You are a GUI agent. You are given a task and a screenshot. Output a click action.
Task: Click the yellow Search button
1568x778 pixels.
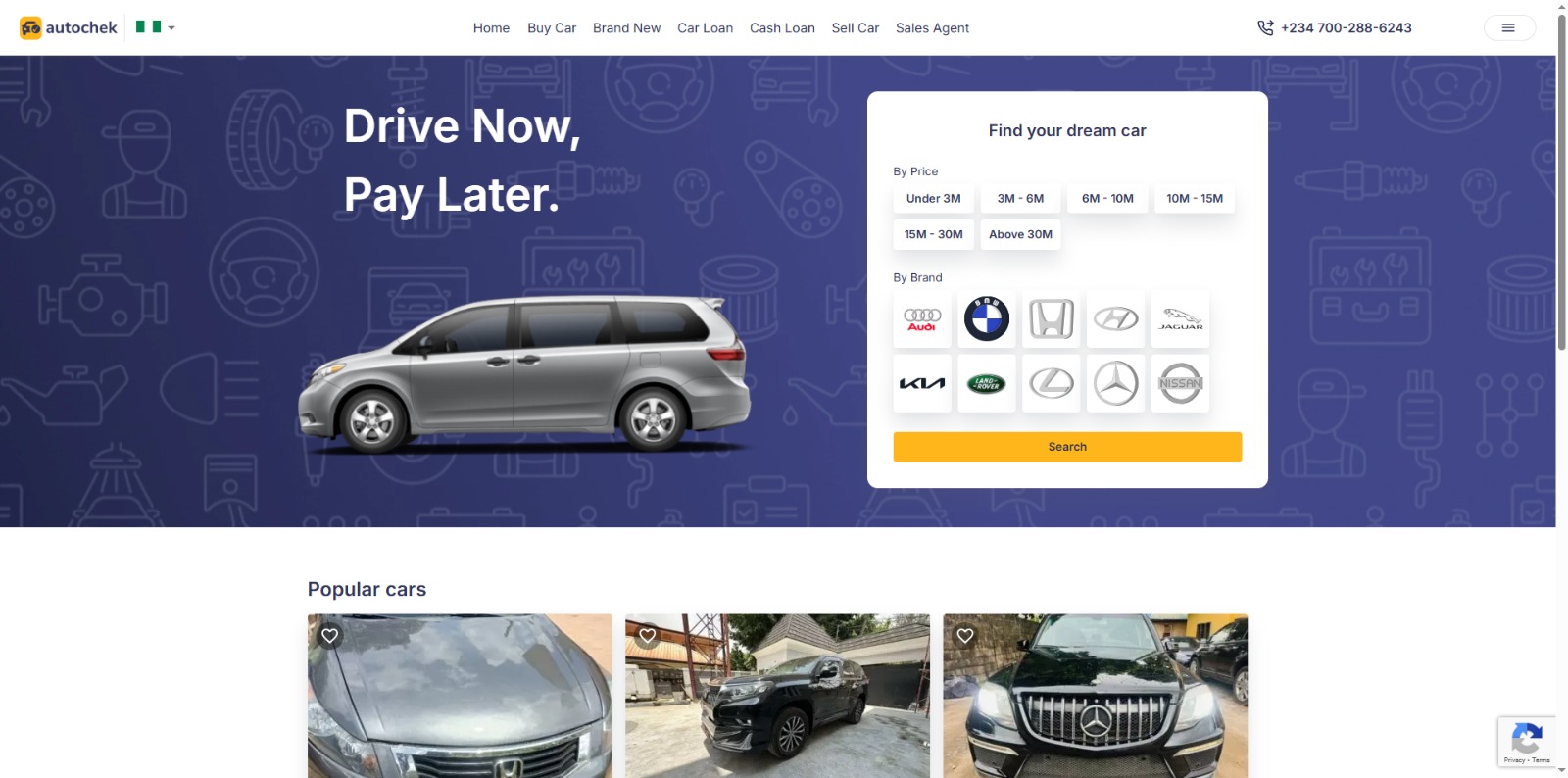click(x=1067, y=447)
